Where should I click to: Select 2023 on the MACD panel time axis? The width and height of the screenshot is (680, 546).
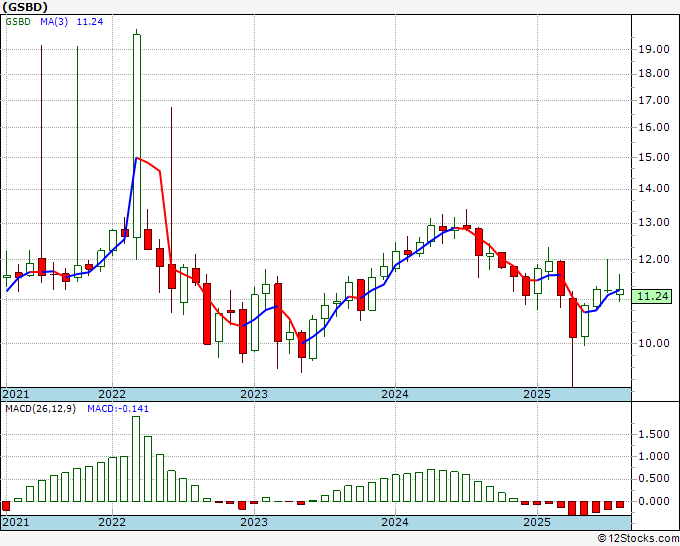[x=254, y=522]
